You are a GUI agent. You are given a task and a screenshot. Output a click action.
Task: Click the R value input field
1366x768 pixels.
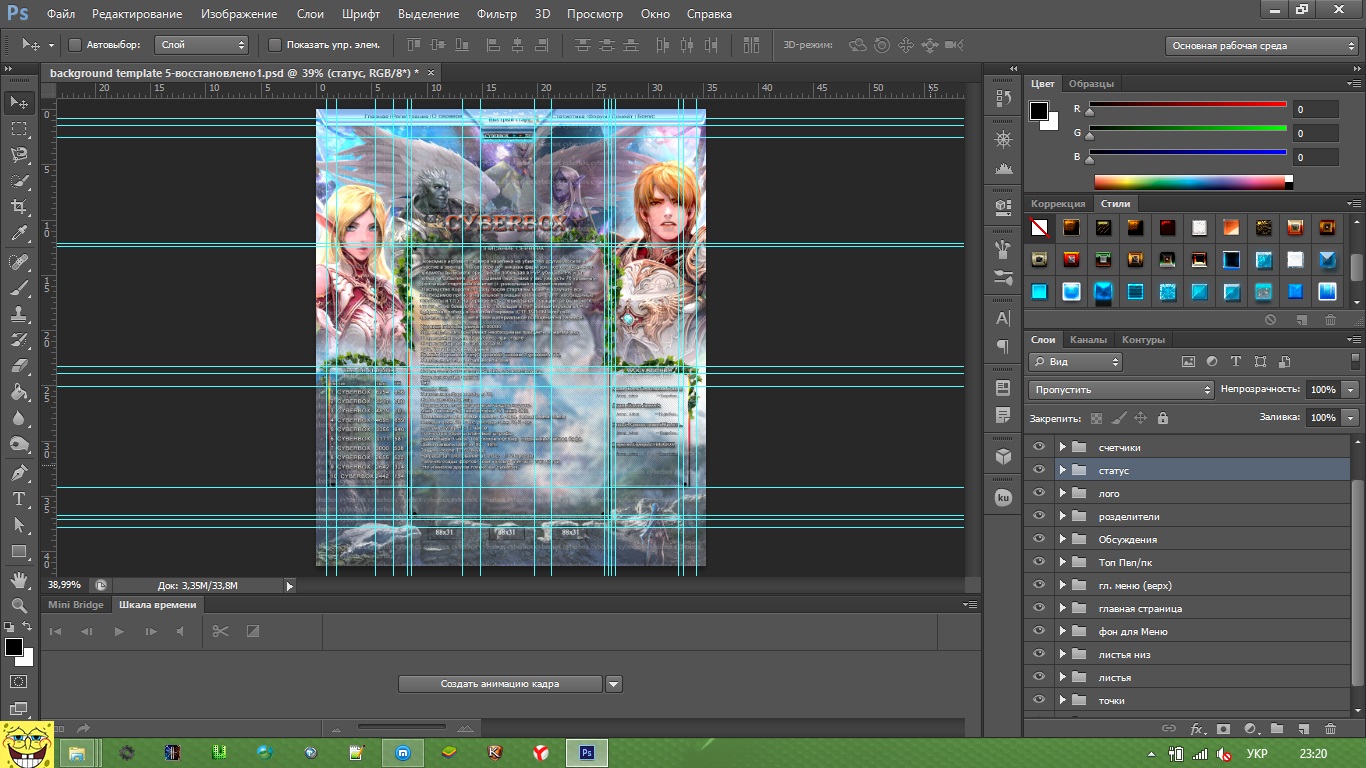tap(1315, 109)
